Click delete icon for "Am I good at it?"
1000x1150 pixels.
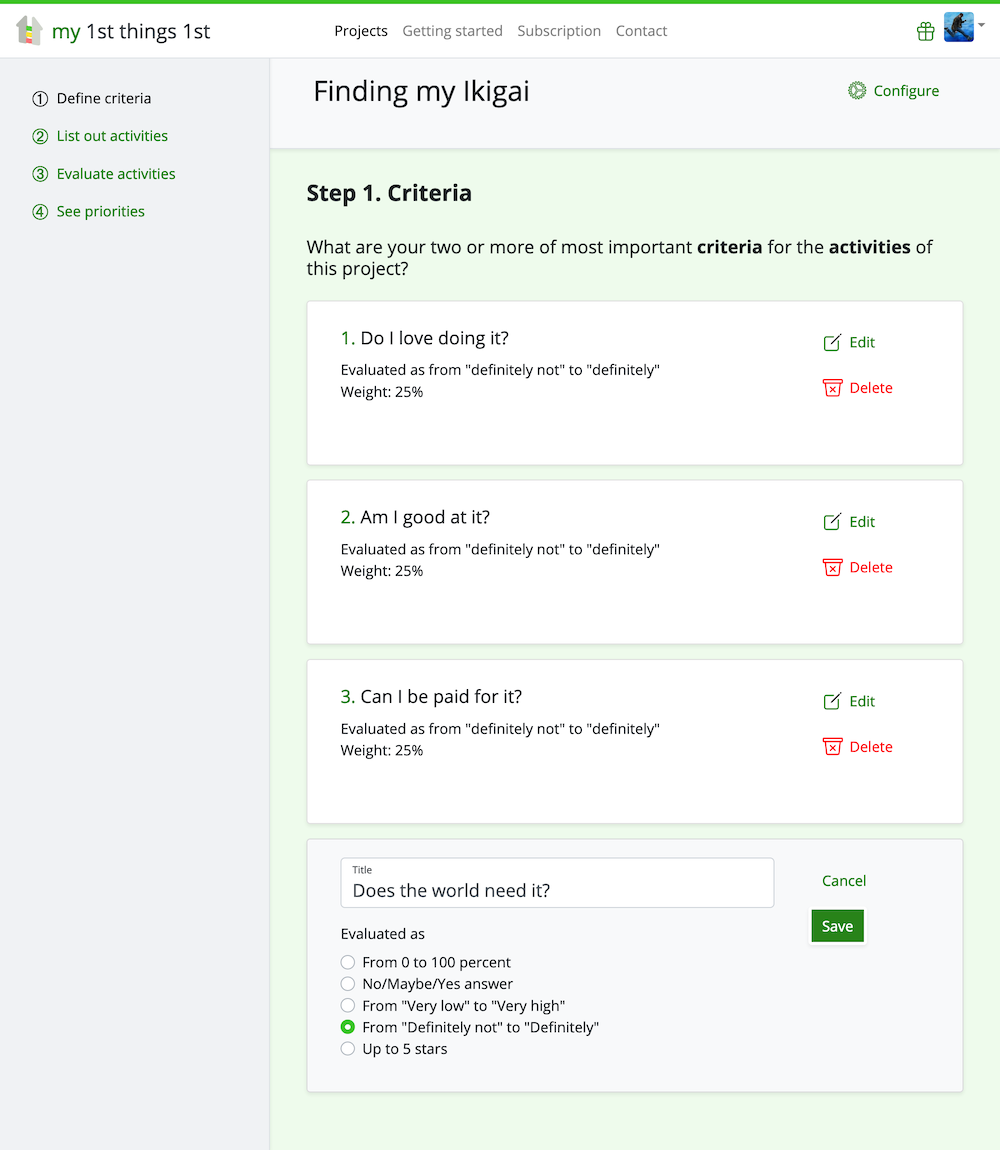(832, 567)
